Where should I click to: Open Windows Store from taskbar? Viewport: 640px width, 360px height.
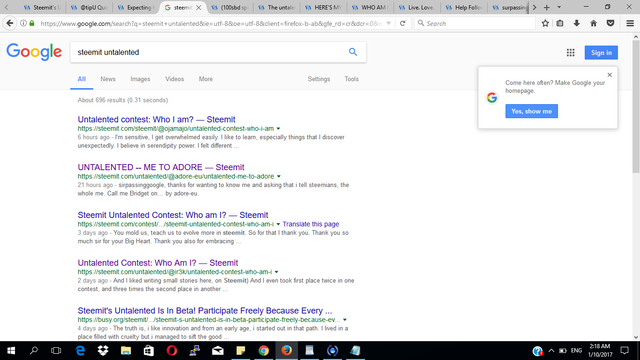pyautogui.click(x=149, y=351)
